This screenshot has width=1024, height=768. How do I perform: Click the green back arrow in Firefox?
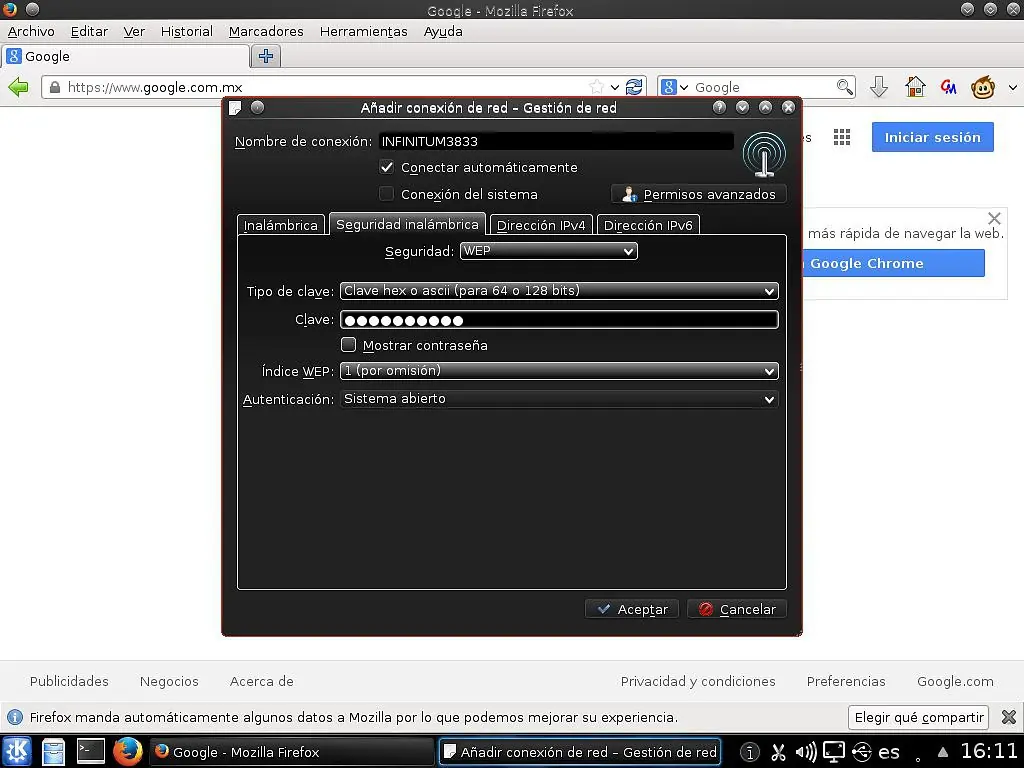18,87
